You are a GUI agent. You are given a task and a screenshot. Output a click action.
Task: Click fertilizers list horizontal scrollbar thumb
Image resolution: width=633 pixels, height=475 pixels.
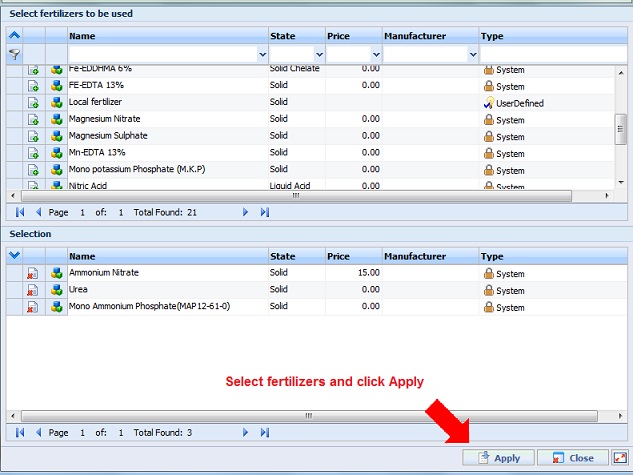point(296,196)
